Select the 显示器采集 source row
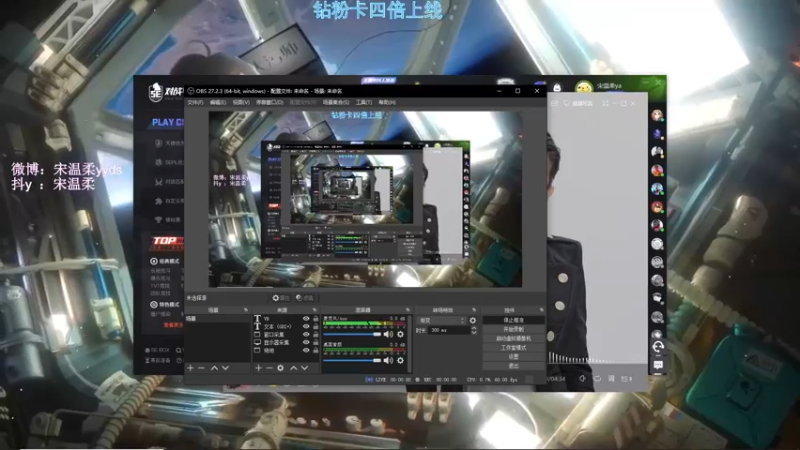 click(x=286, y=343)
